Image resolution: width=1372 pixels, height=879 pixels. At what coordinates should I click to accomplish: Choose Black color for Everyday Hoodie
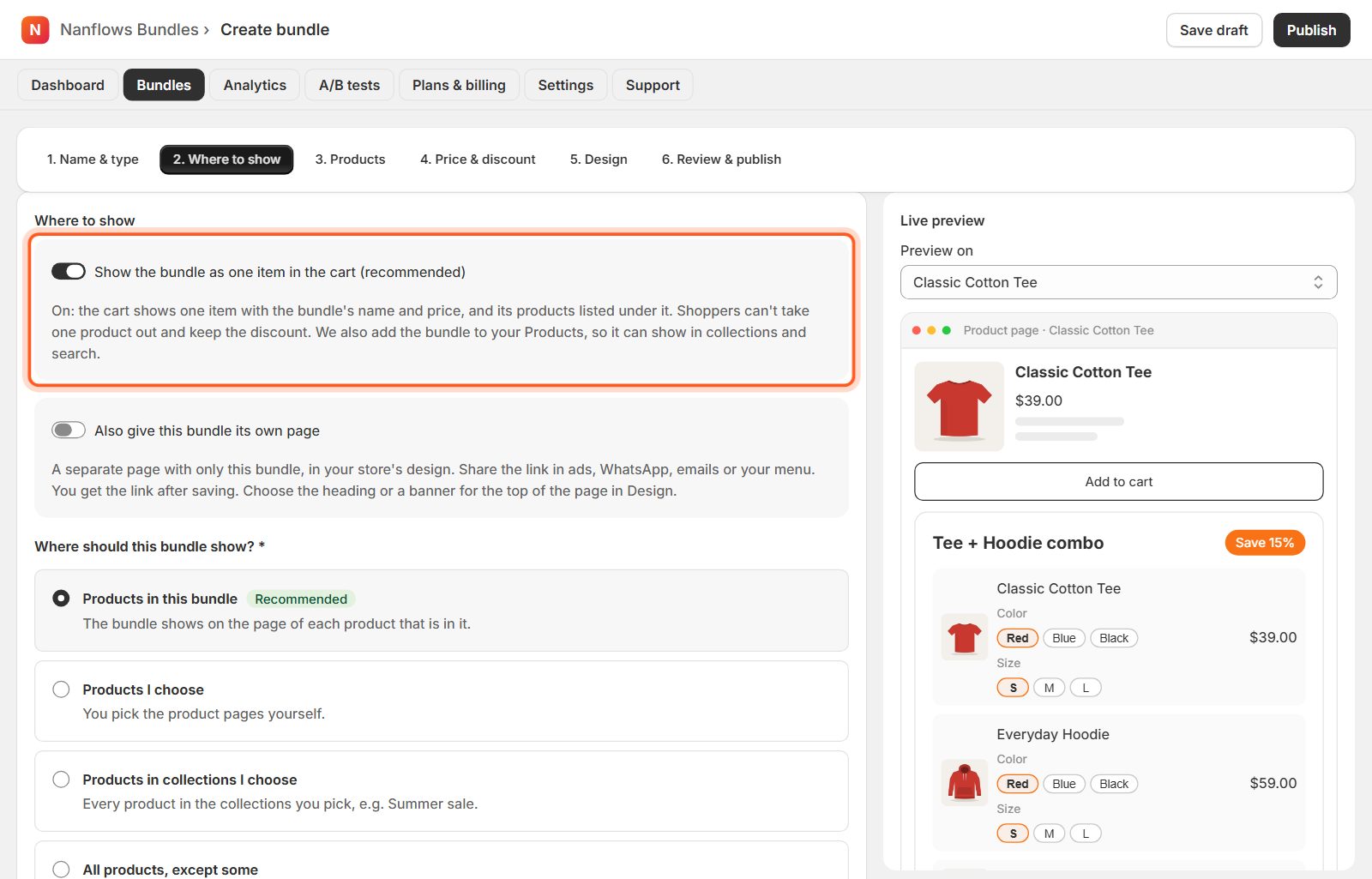pos(1114,784)
